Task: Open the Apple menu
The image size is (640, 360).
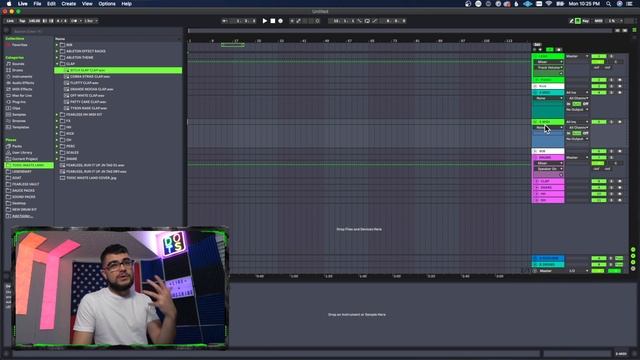Action: click(x=9, y=4)
